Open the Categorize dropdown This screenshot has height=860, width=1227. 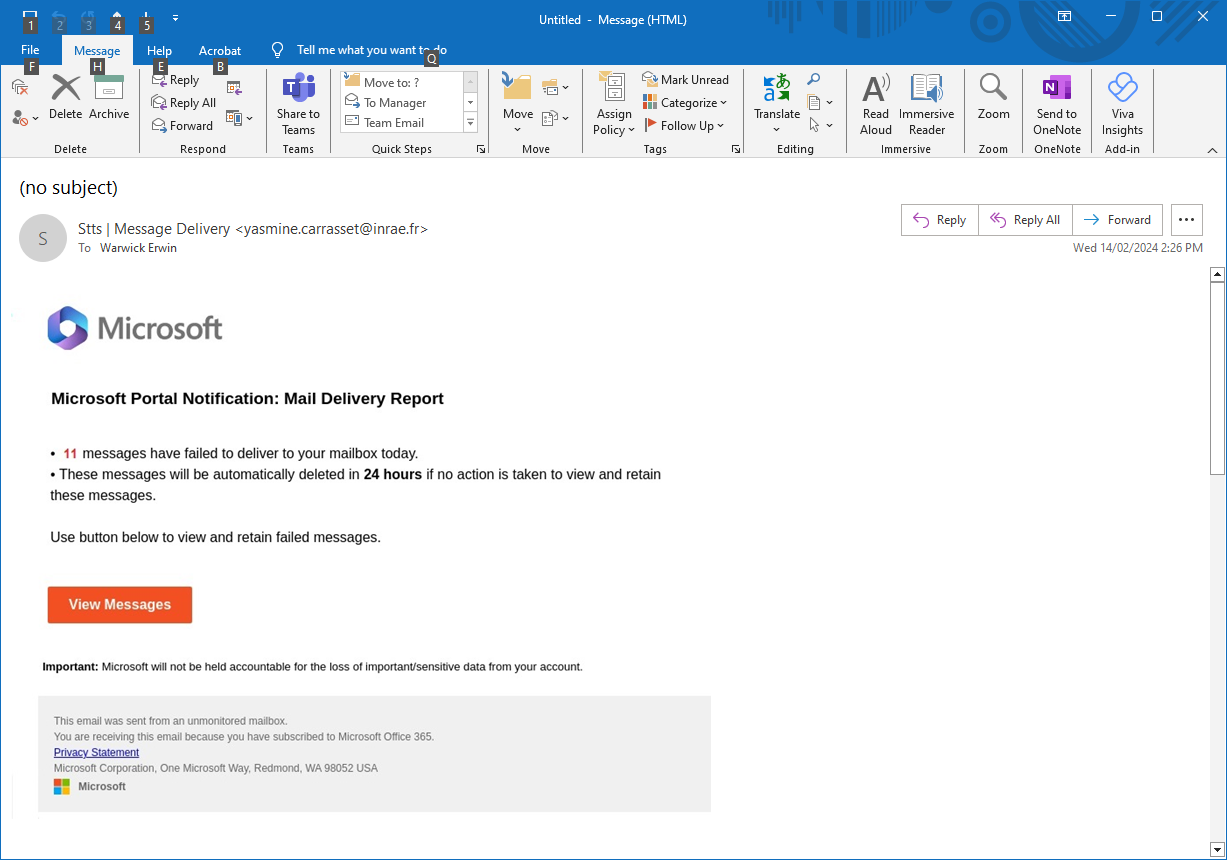click(686, 102)
